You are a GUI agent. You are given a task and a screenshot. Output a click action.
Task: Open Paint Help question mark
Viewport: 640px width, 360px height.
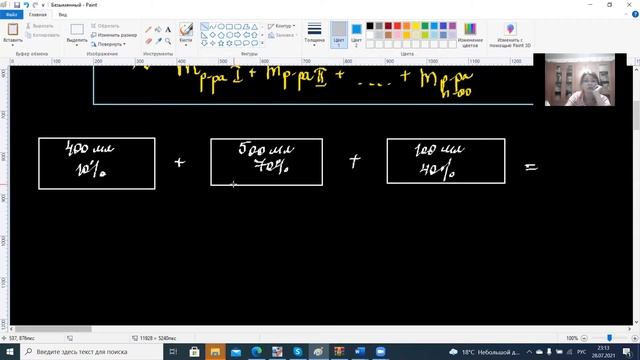[x=636, y=14]
